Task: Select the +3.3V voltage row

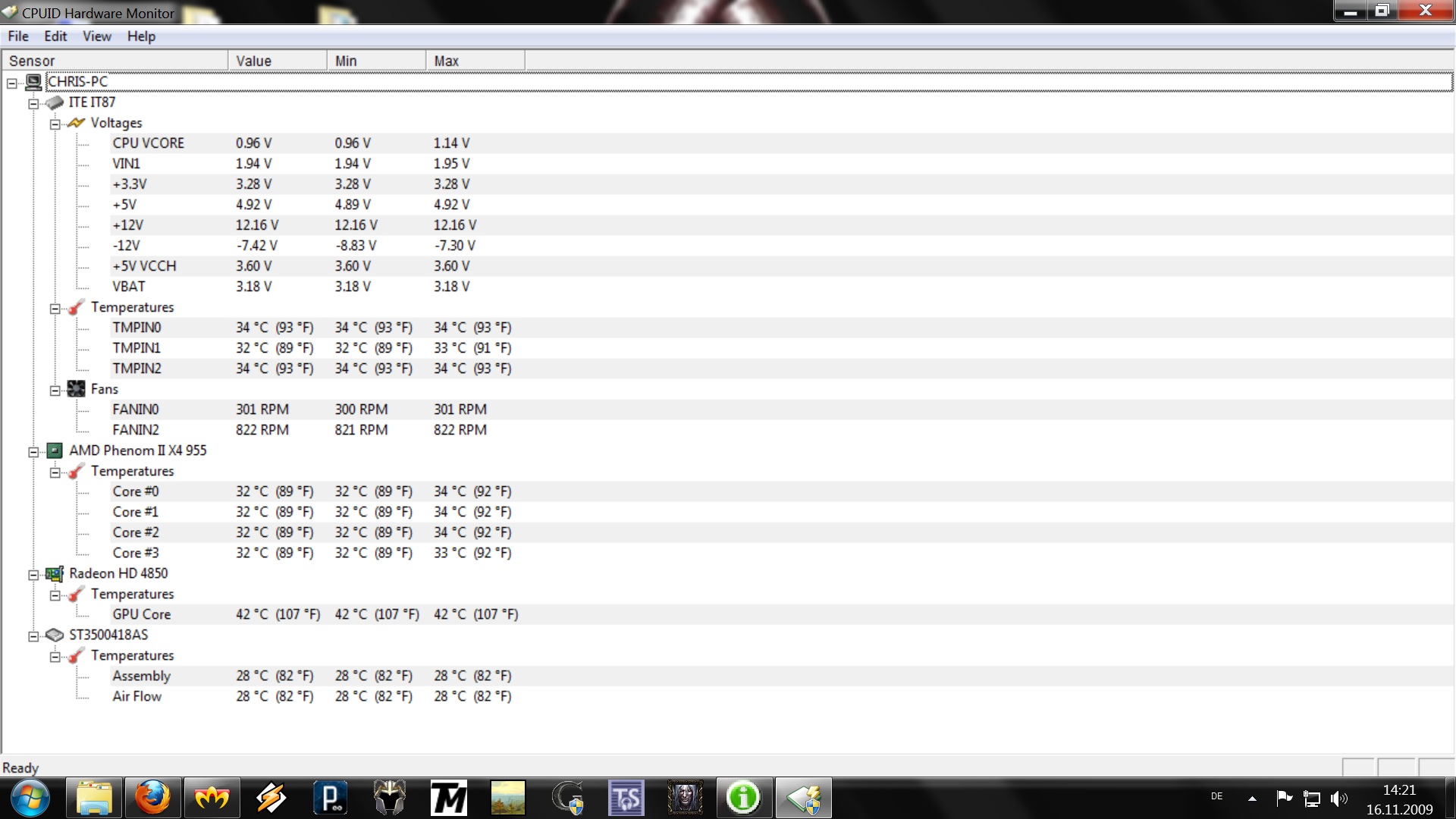Action: (782, 184)
